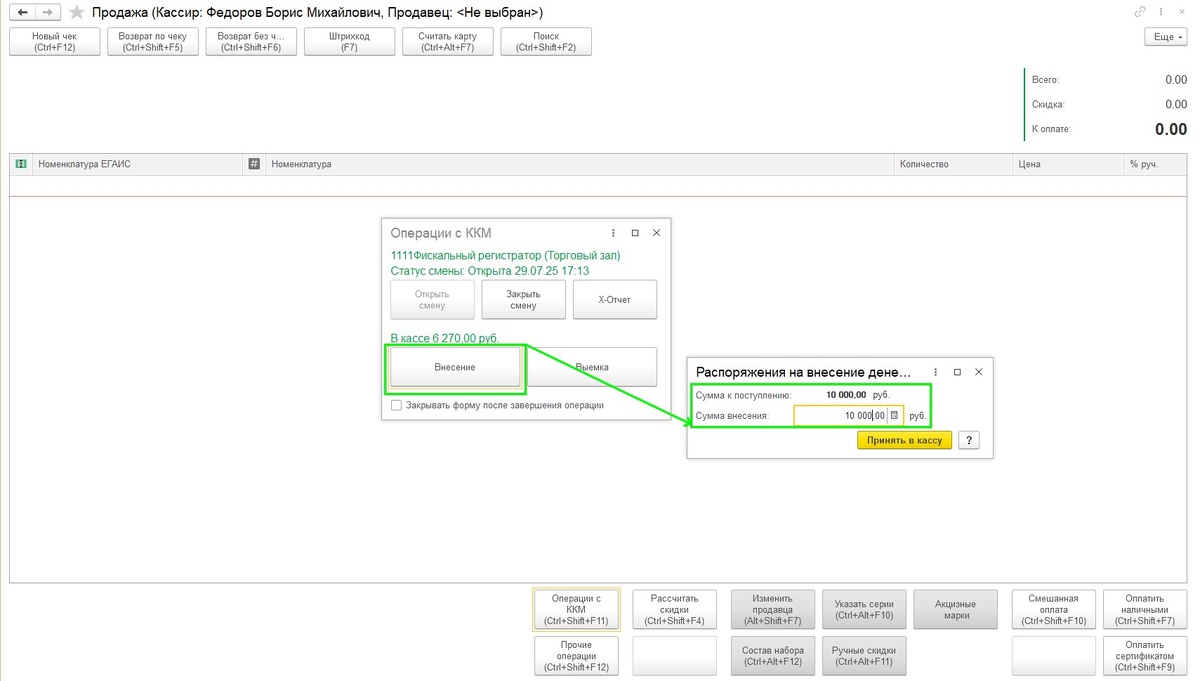Image resolution: width=1200 pixels, height=681 pixels.
Task: Click Указать серии button
Action: pyautogui.click(x=864, y=609)
